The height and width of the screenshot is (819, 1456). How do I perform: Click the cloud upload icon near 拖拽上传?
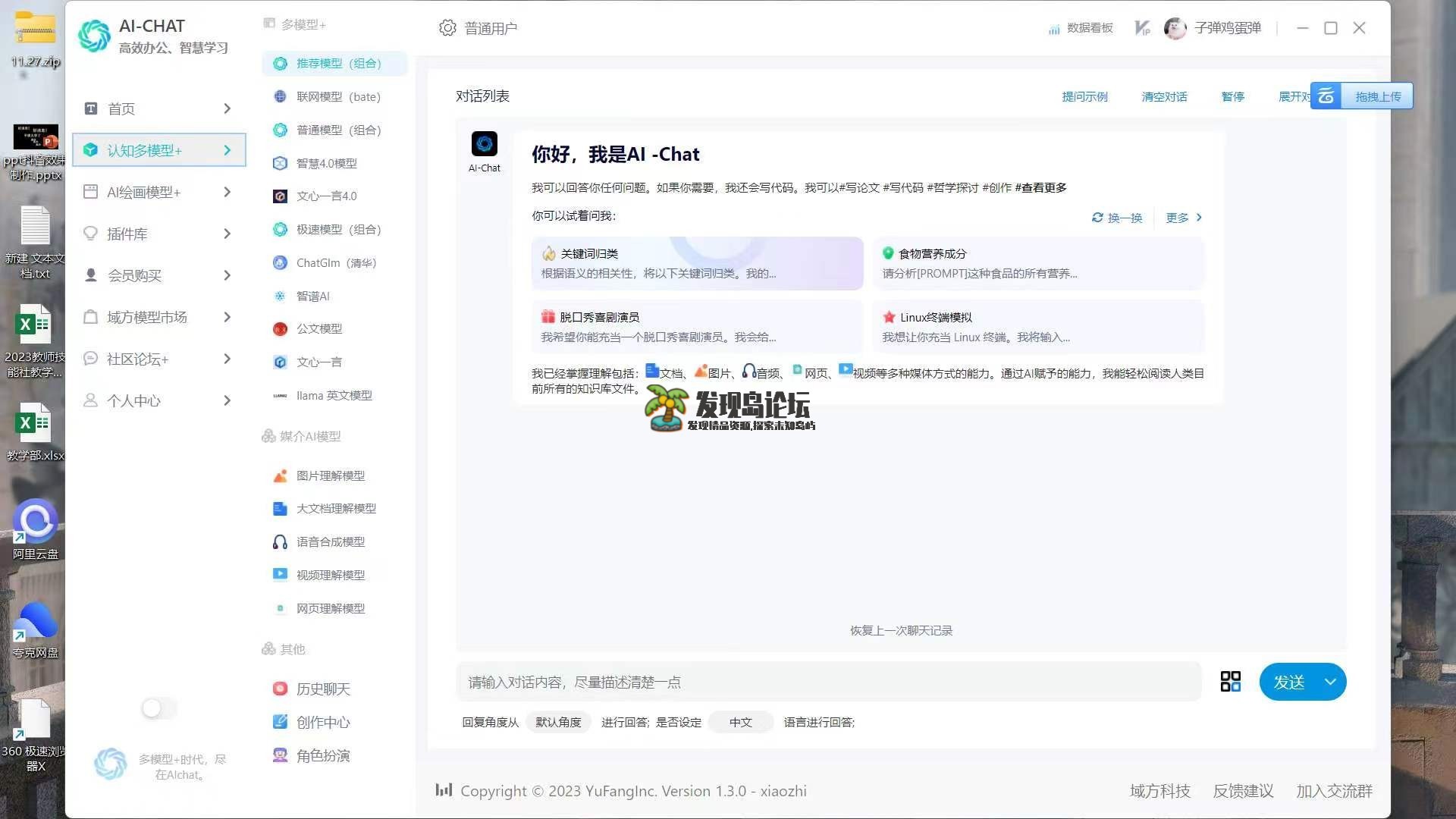click(x=1326, y=96)
